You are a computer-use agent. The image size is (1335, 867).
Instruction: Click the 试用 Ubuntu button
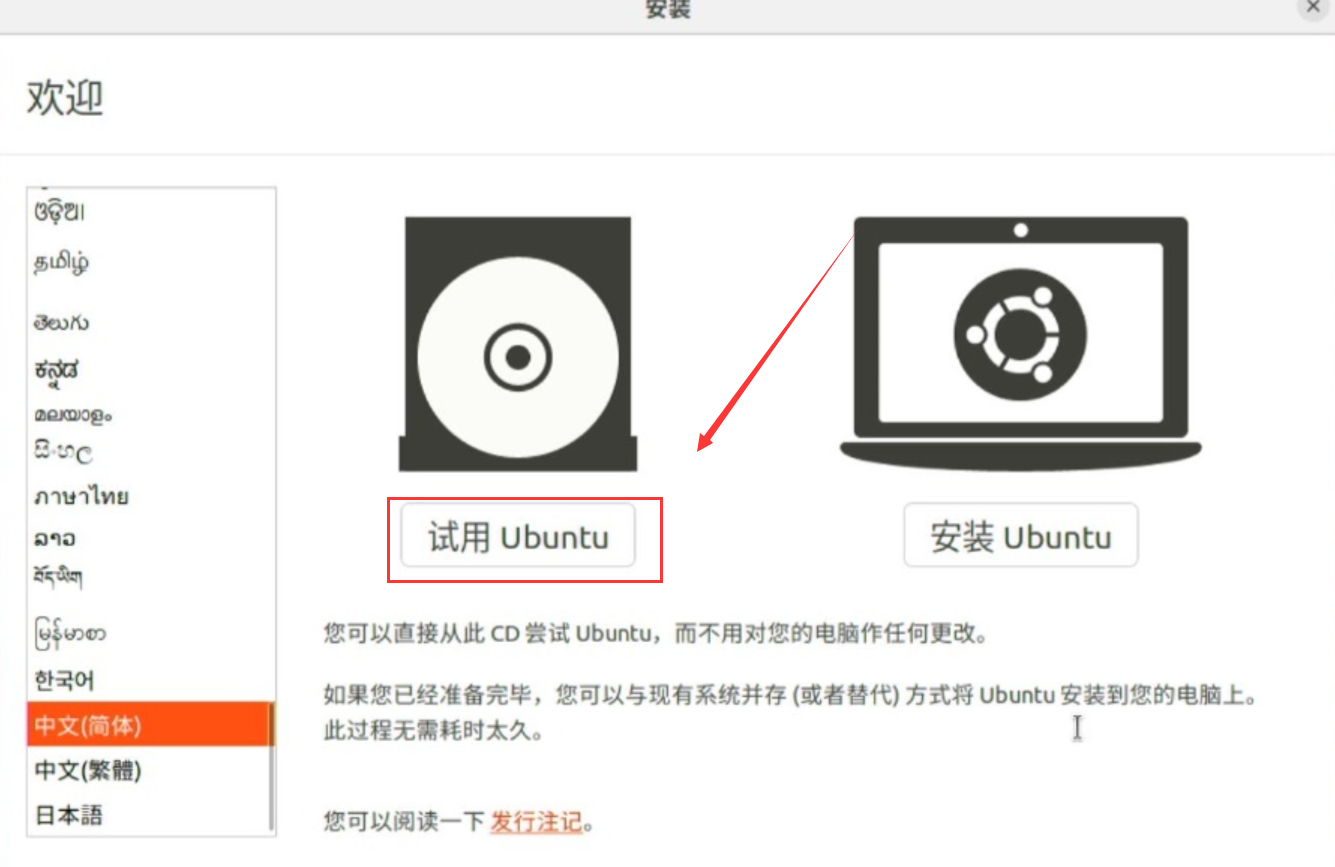[x=518, y=537]
